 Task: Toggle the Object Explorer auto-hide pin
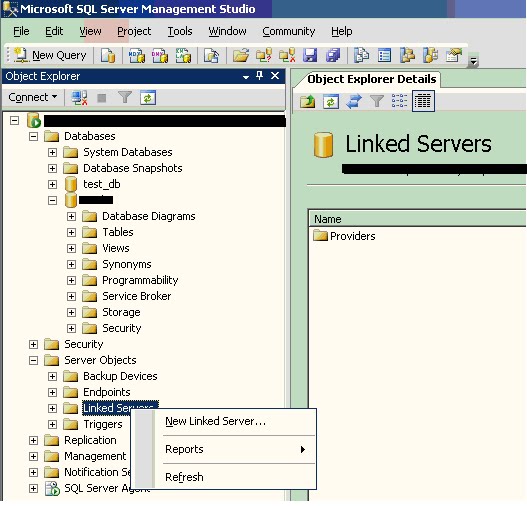click(259, 76)
